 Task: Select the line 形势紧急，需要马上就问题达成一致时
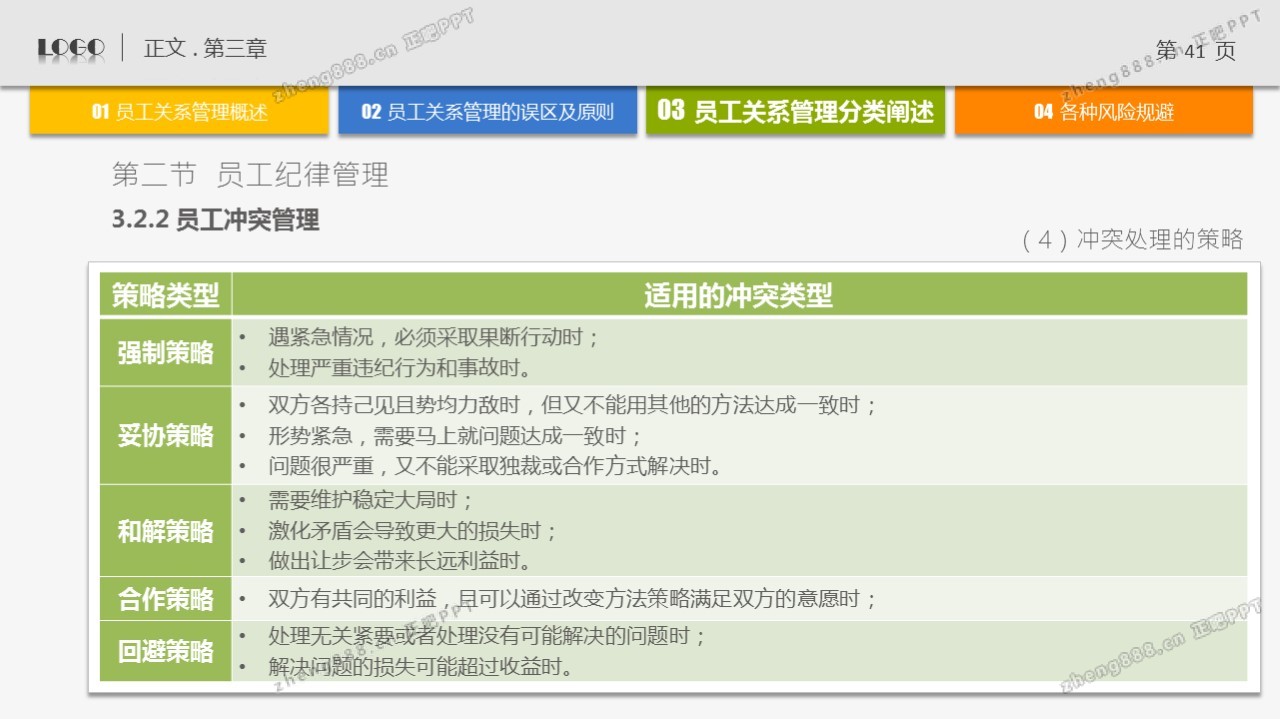click(x=455, y=436)
